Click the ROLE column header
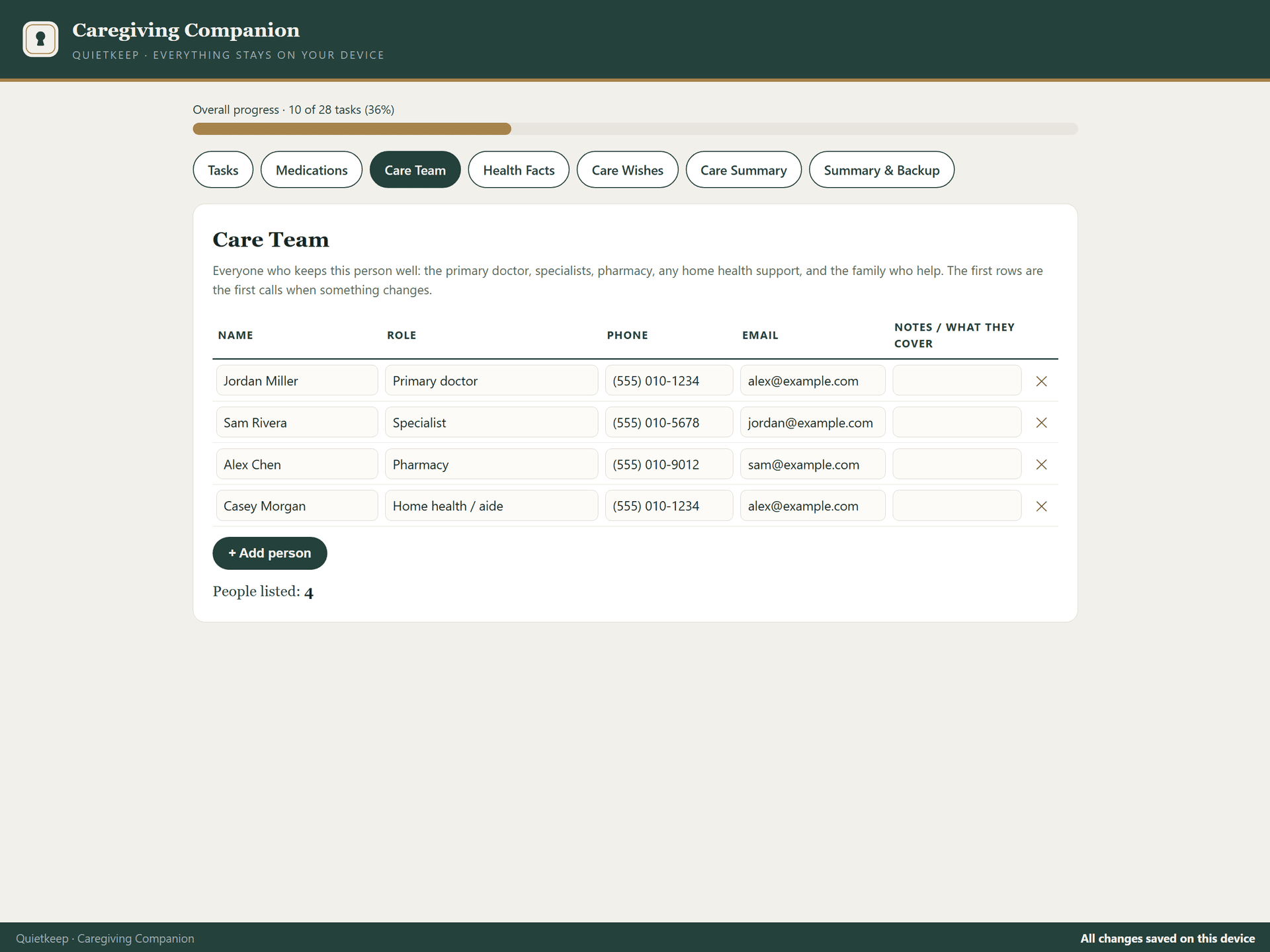 click(402, 335)
